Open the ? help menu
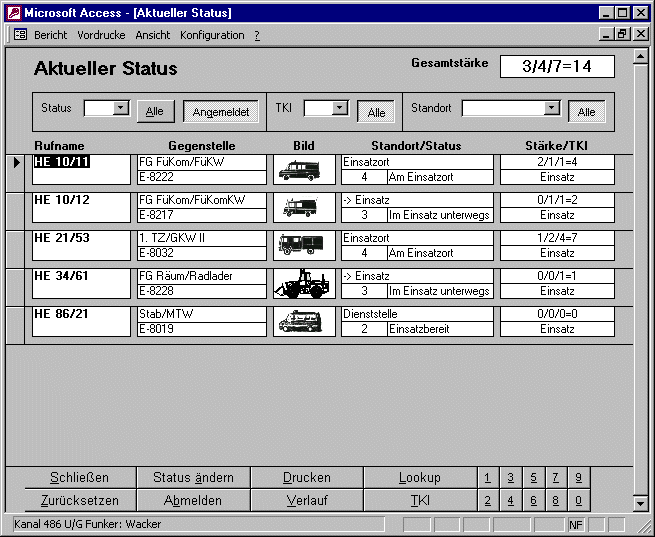The height and width of the screenshot is (537, 655). pyautogui.click(x=257, y=35)
